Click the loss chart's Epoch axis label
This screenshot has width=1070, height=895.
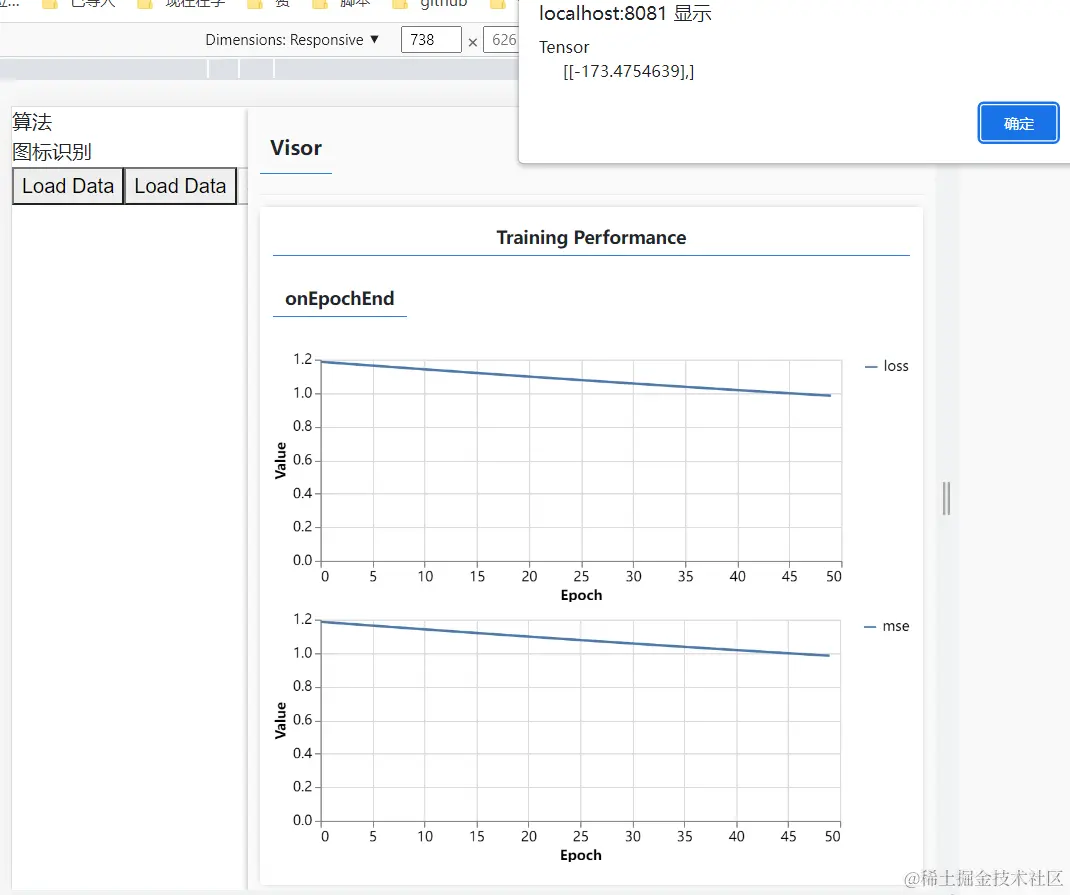(x=581, y=595)
